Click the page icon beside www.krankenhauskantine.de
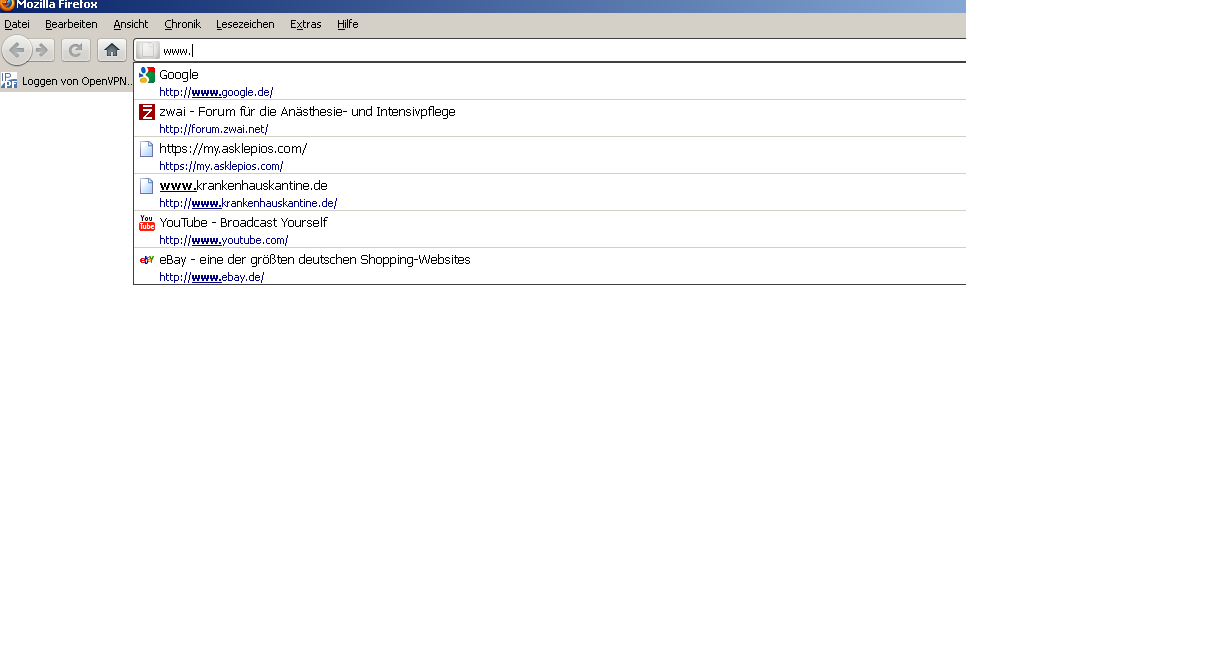 pyautogui.click(x=147, y=186)
